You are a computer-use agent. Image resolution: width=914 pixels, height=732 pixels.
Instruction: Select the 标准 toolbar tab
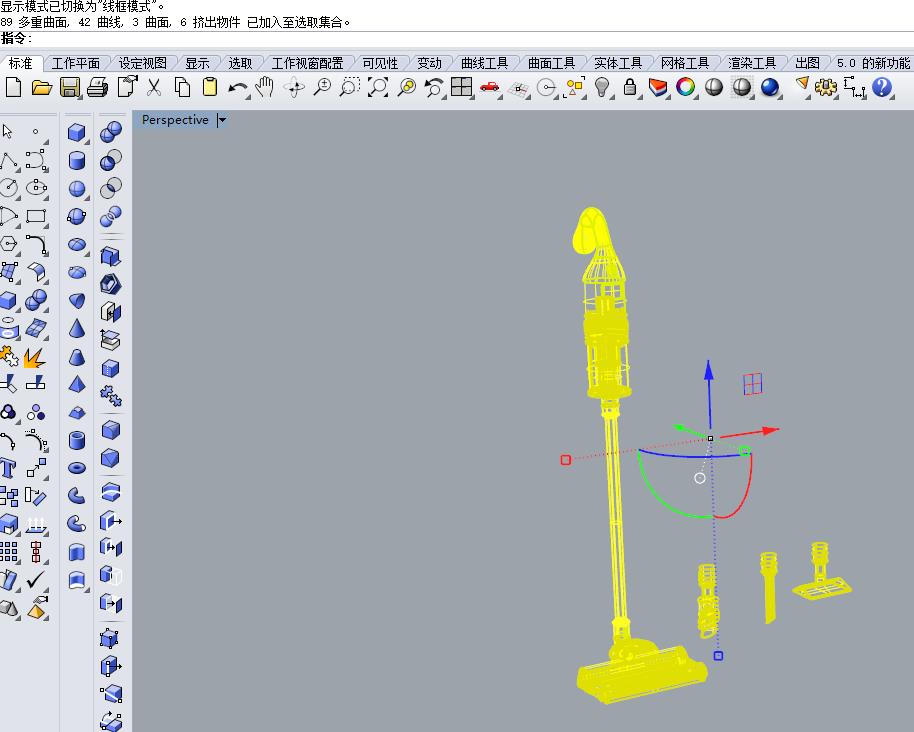click(20, 63)
